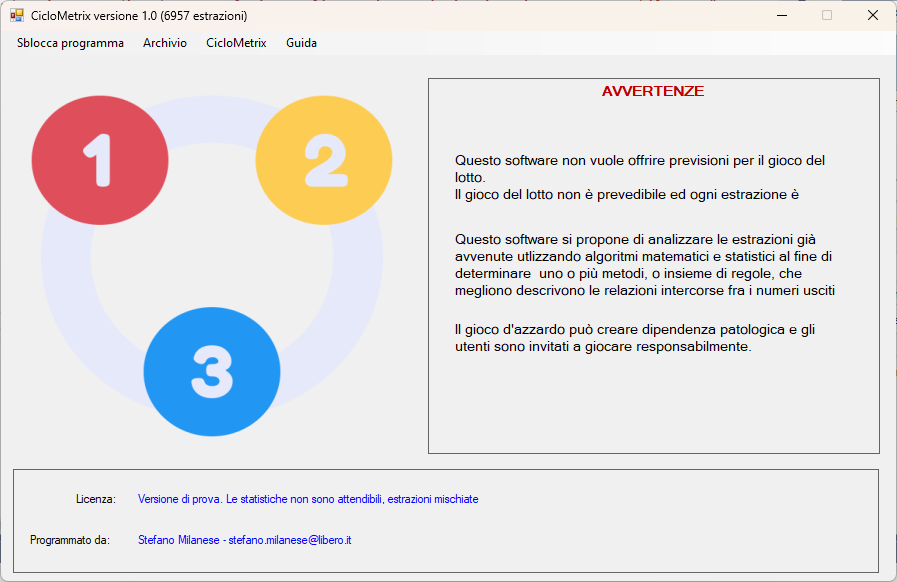
Task: Click the CicloMetrix app icon in title bar
Action: [x=17, y=15]
